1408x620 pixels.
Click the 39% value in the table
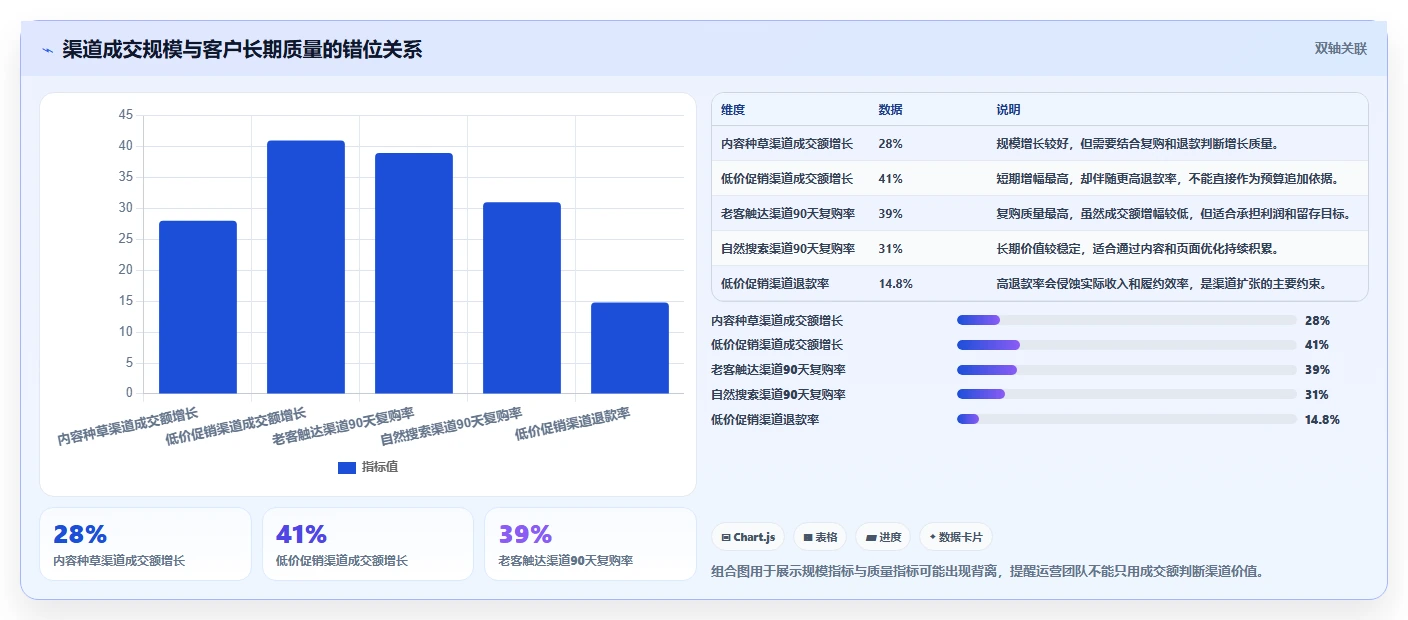coord(890,214)
